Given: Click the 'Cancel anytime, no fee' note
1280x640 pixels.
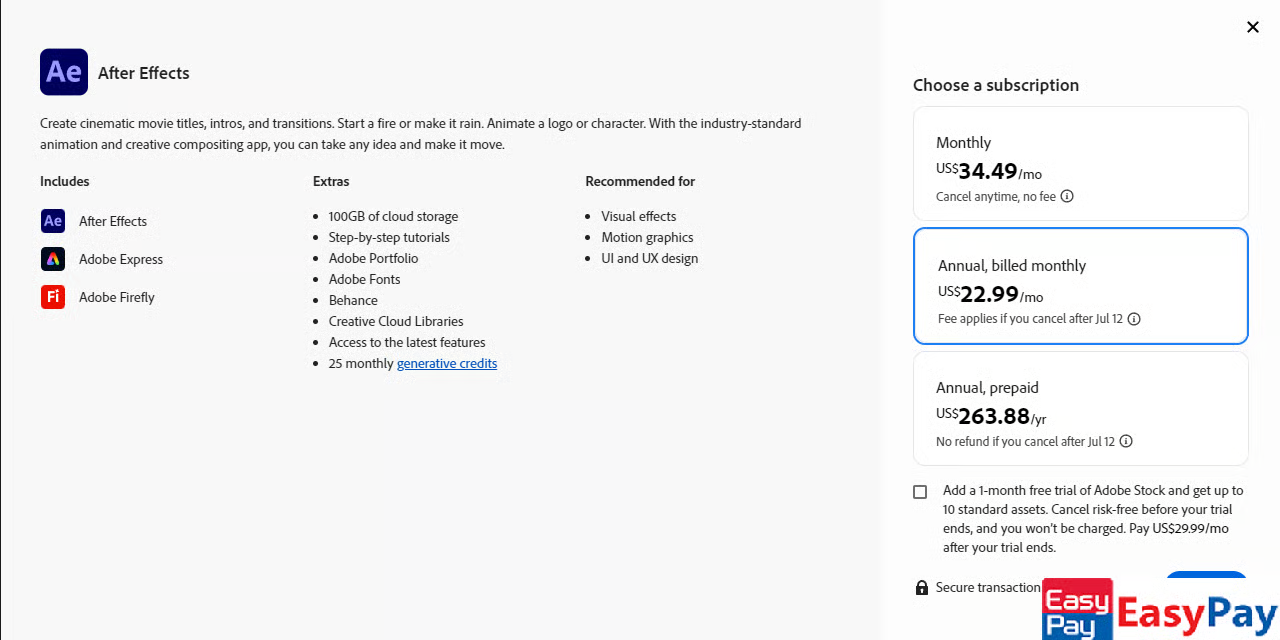Looking at the screenshot, I should click(996, 196).
